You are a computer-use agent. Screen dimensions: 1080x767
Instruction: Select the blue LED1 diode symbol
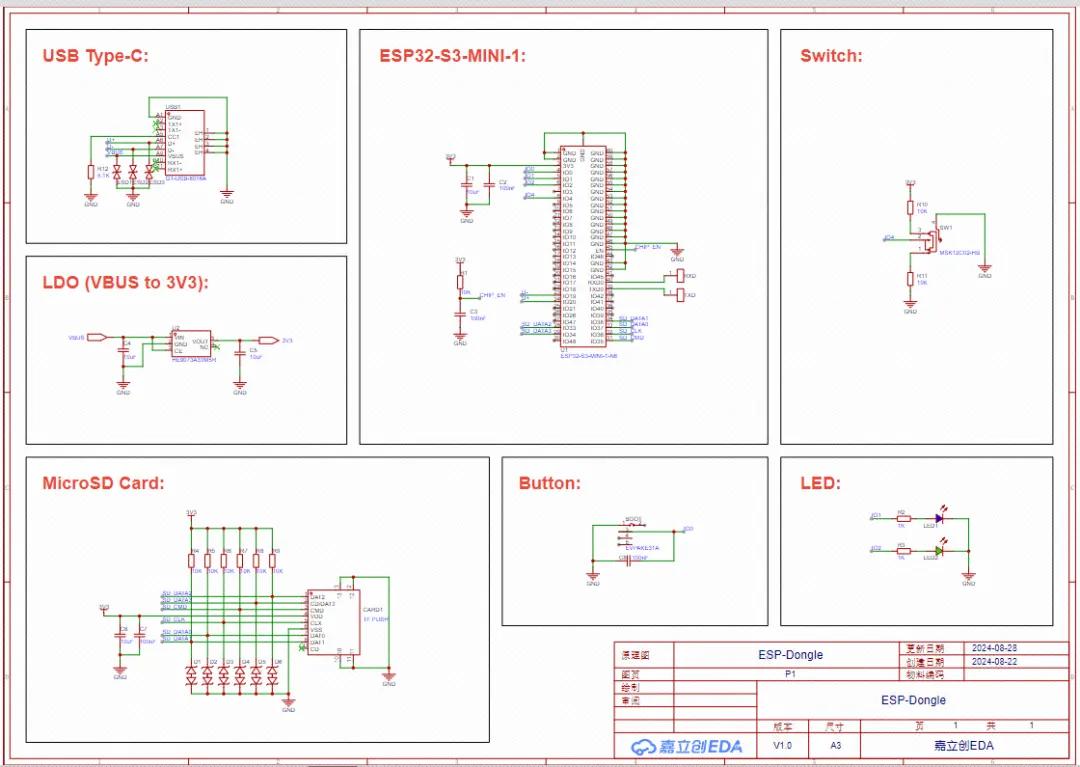[x=940, y=518]
